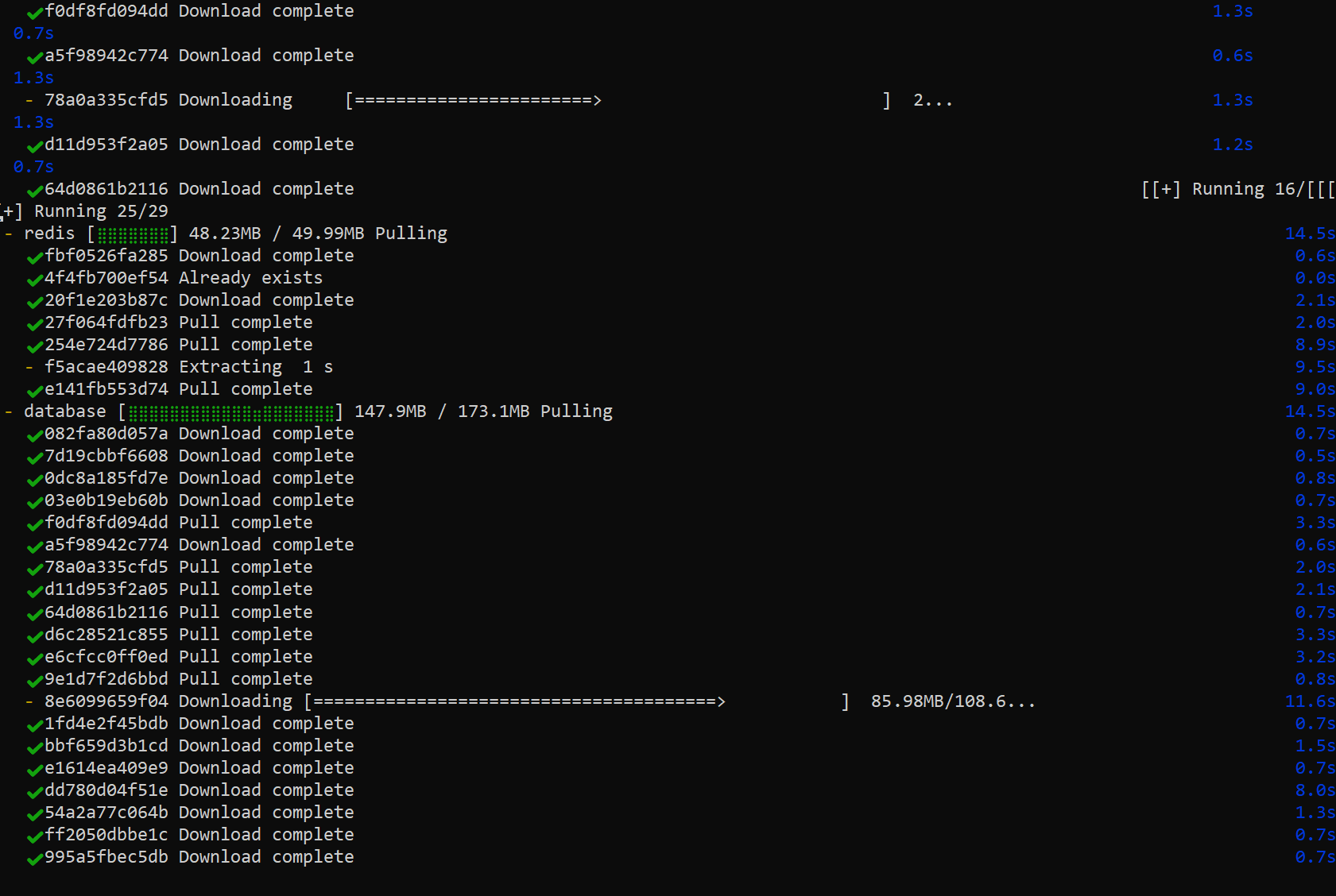This screenshot has height=896, width=1336.
Task: Click the green checkmark next to 995a5fbec5db
Action: [x=34, y=859]
